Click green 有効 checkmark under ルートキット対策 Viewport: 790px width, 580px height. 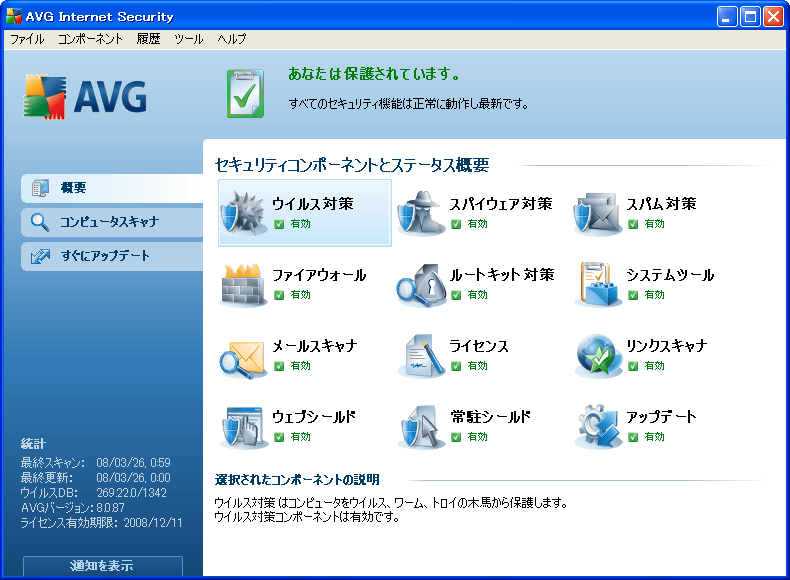(x=456, y=295)
